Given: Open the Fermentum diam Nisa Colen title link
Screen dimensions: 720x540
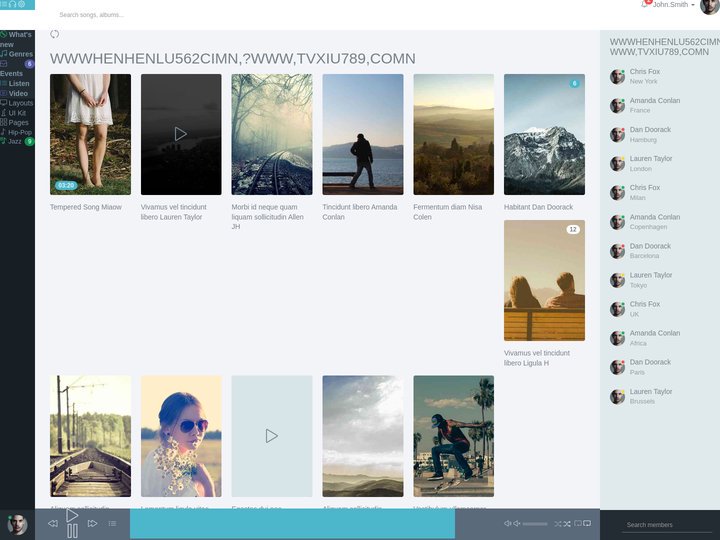Looking at the screenshot, I should 448,212.
